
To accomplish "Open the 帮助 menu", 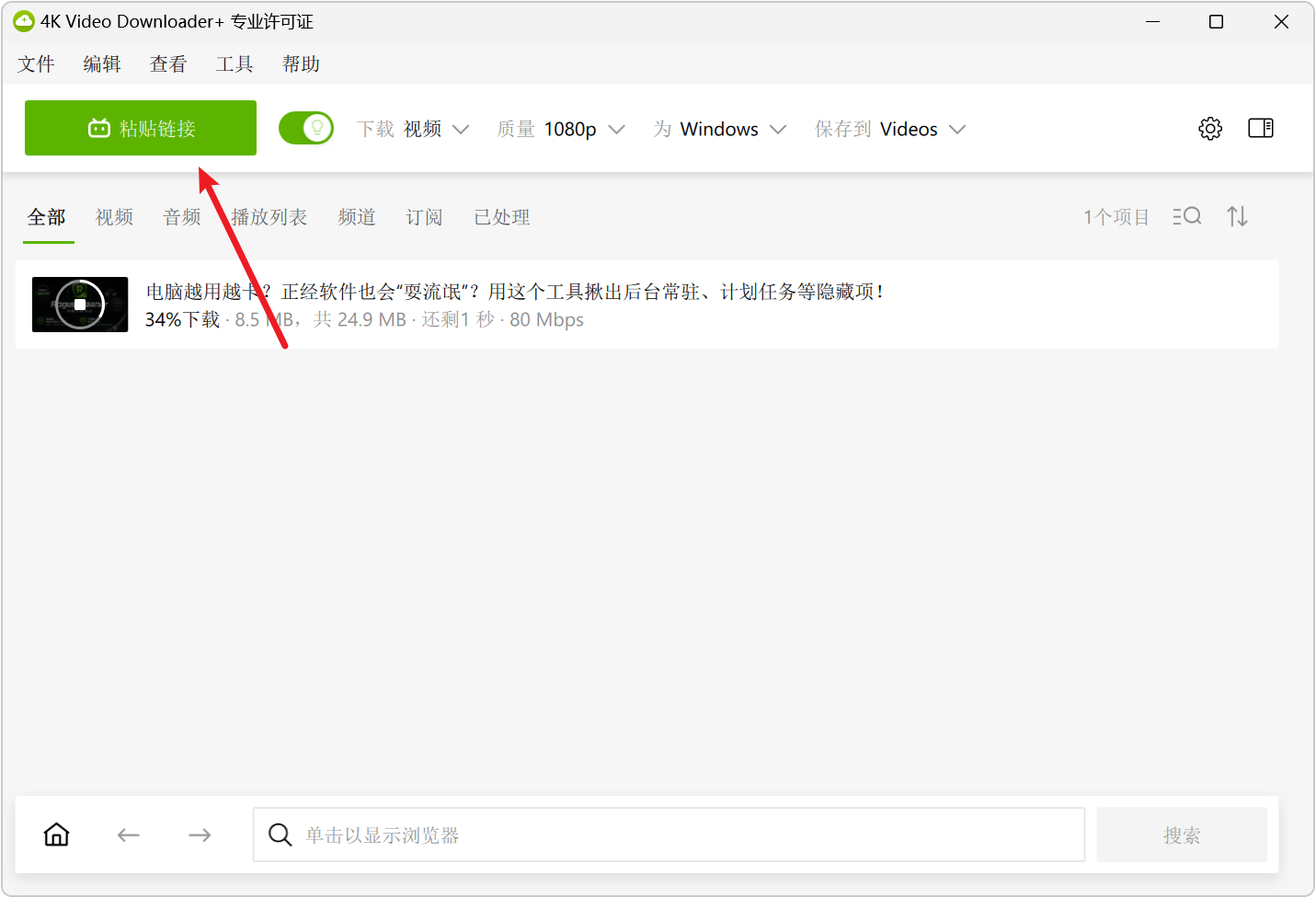I will 301,63.
